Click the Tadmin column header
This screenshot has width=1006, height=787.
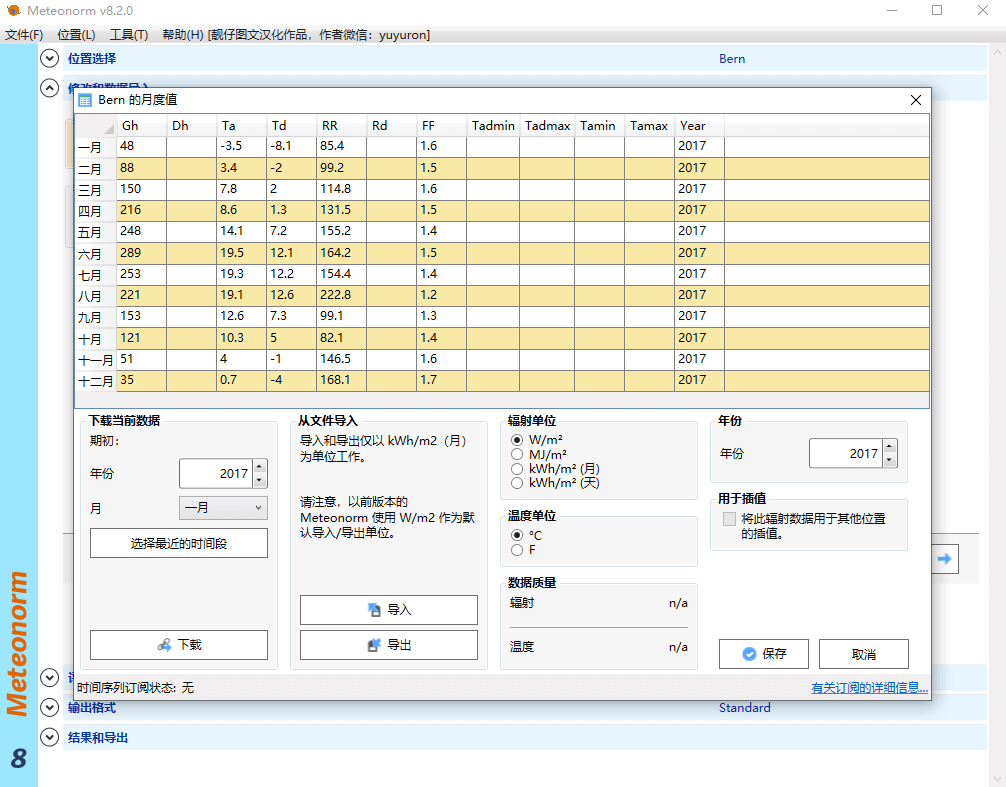click(x=493, y=126)
